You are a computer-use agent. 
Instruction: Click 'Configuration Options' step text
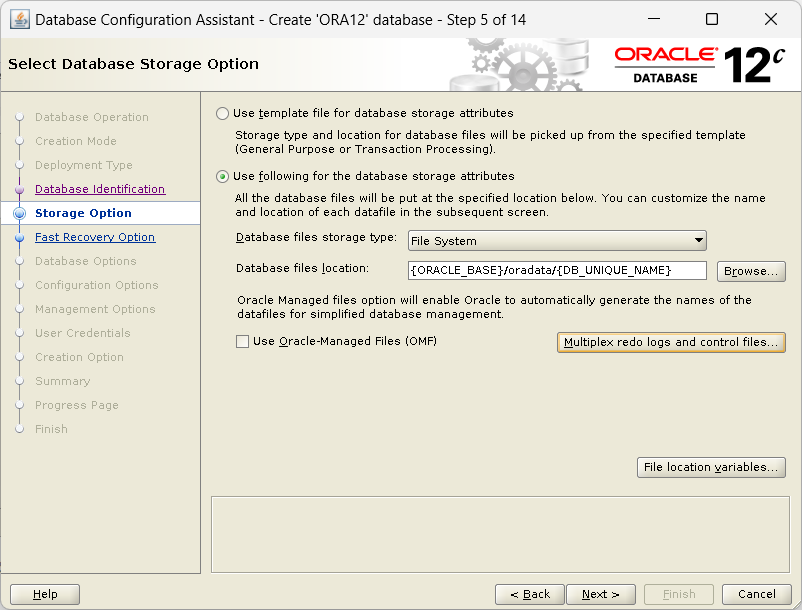(97, 285)
